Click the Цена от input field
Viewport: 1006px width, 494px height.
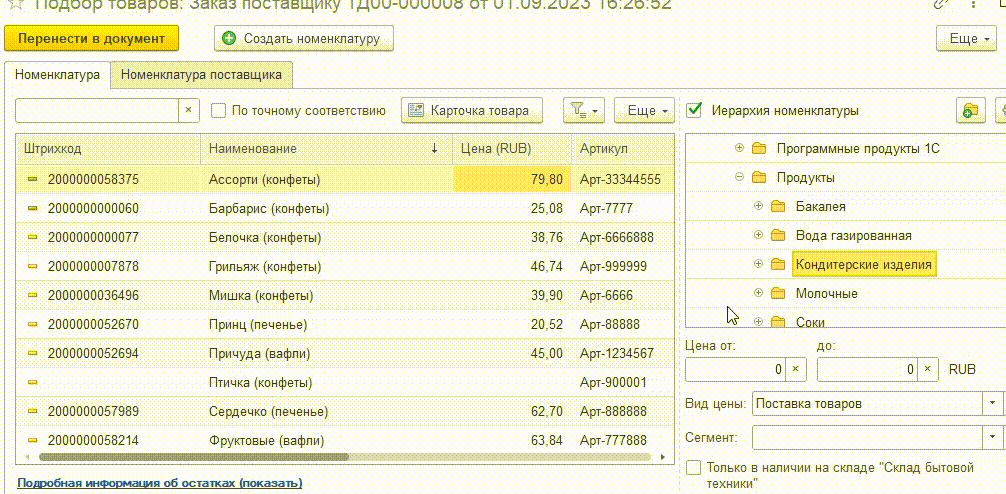(736, 369)
